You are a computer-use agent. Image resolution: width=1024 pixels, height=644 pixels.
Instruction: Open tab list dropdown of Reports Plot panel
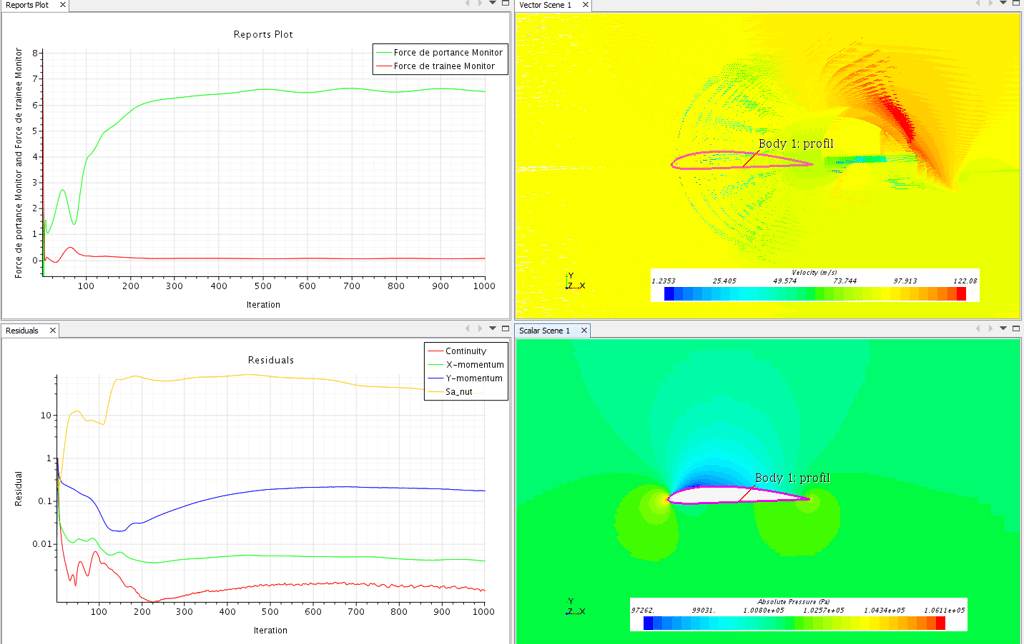tap(492, 3)
